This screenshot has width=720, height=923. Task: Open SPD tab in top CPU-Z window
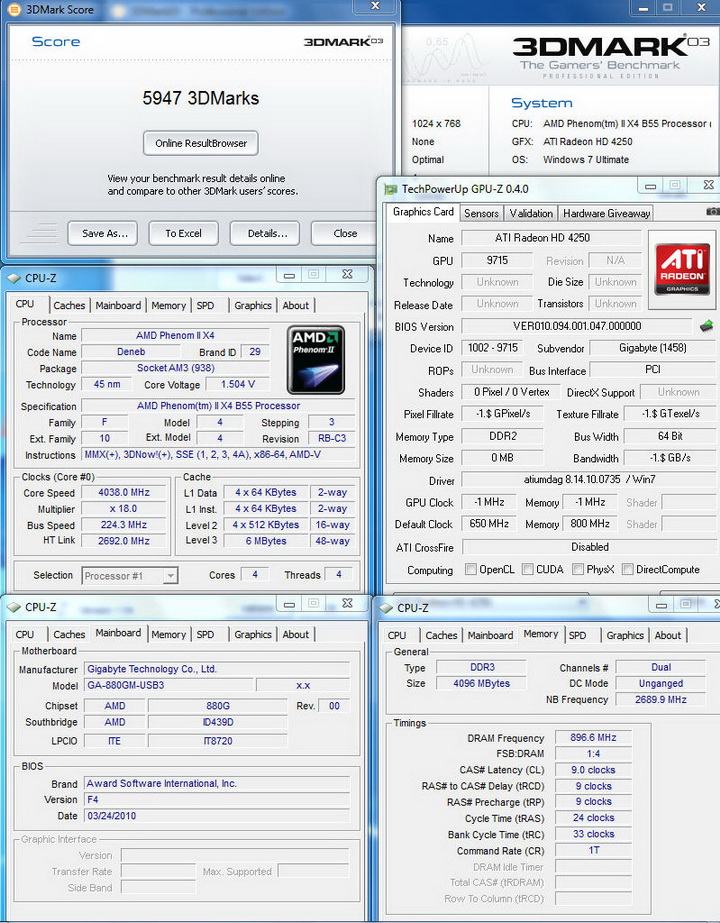tap(205, 306)
